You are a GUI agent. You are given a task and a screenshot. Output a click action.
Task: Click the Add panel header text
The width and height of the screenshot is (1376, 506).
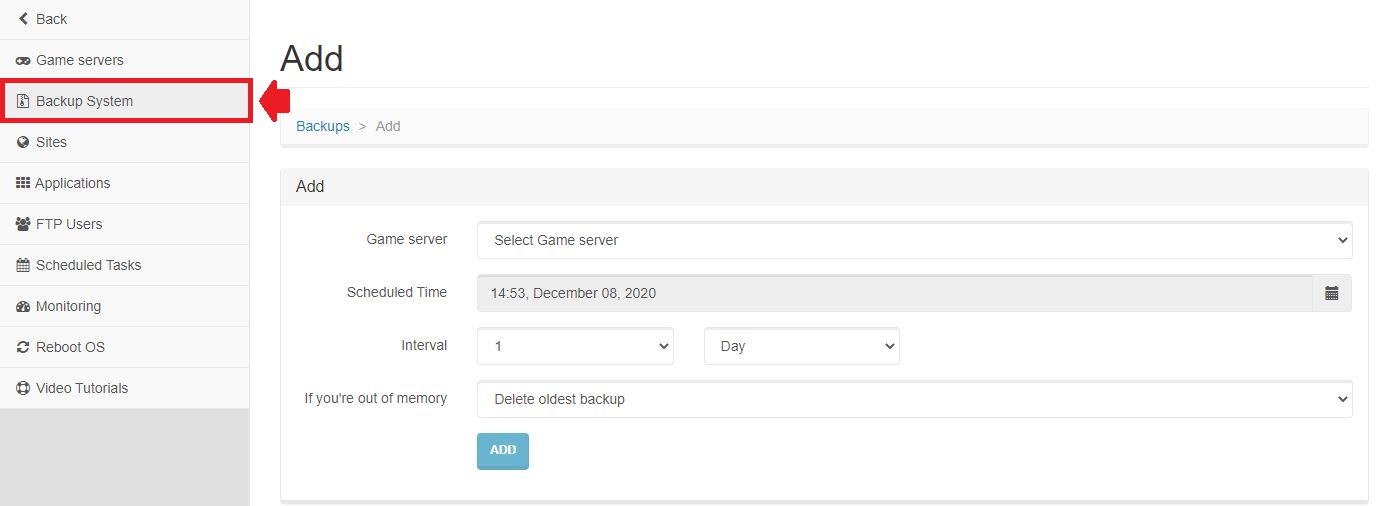pyautogui.click(x=310, y=186)
